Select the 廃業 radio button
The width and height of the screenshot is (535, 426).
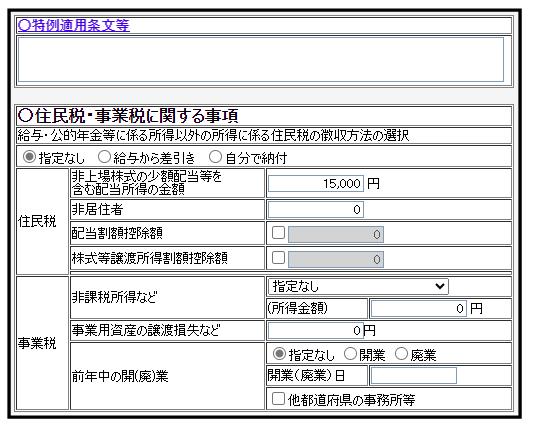point(401,354)
